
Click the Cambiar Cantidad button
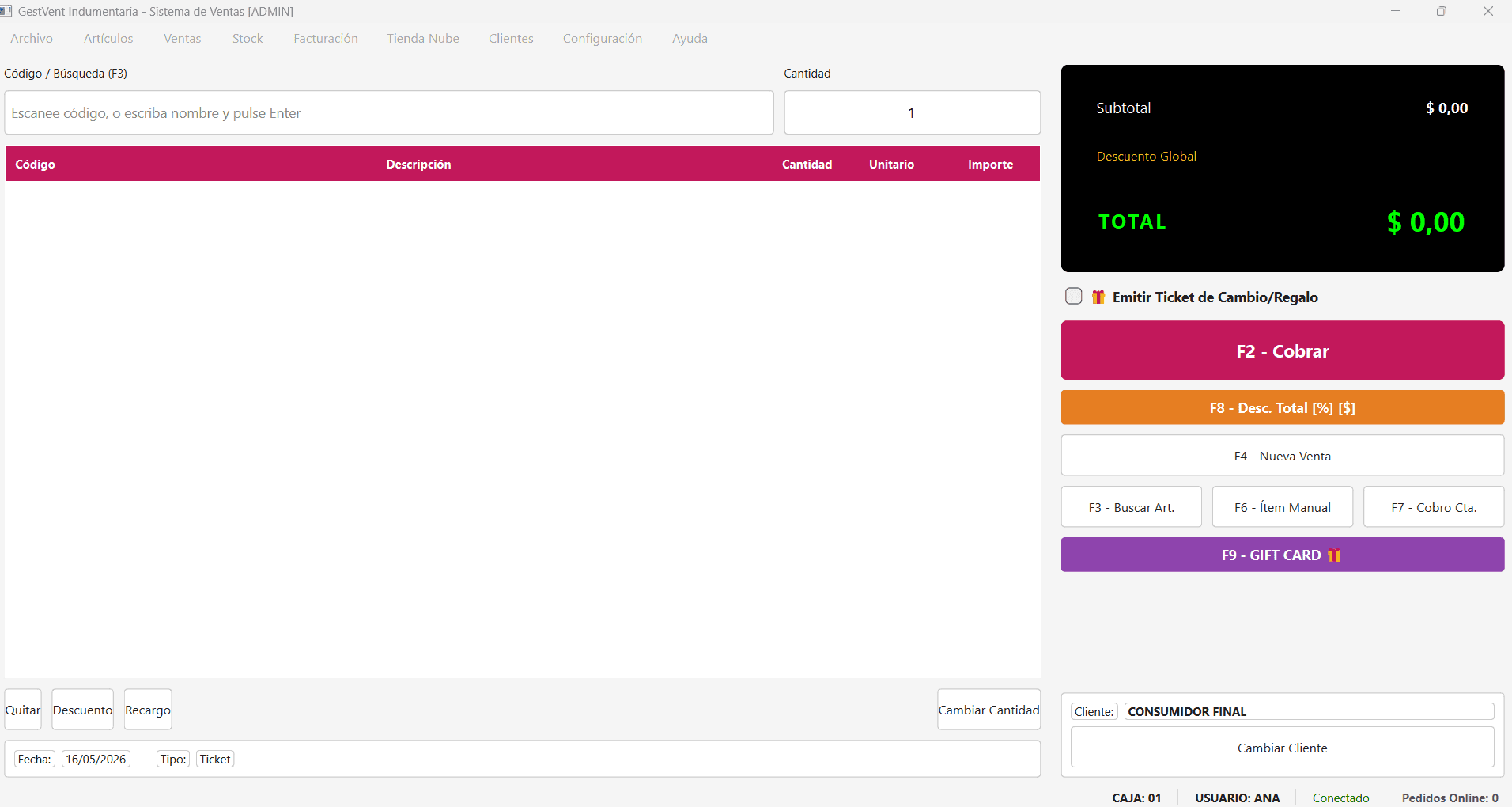[989, 710]
